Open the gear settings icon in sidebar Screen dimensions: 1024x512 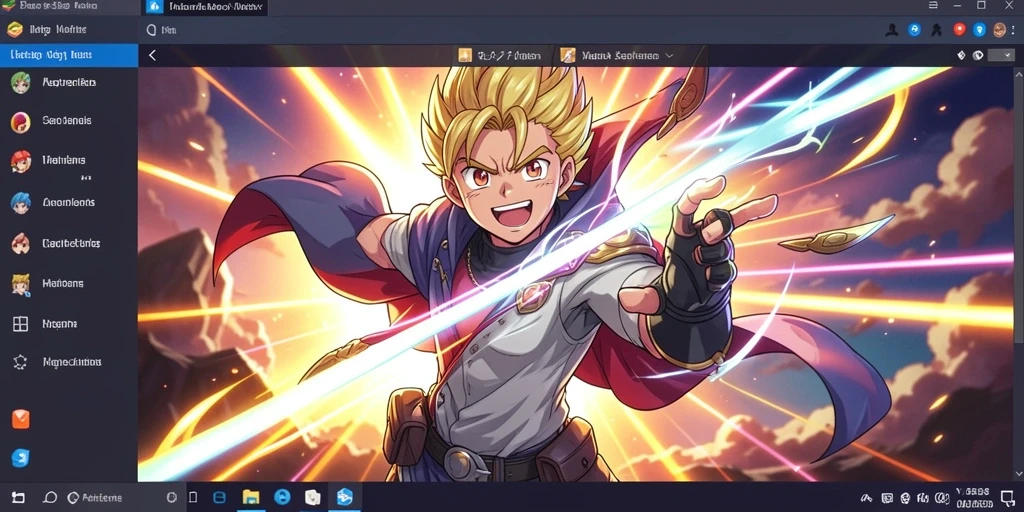point(20,362)
